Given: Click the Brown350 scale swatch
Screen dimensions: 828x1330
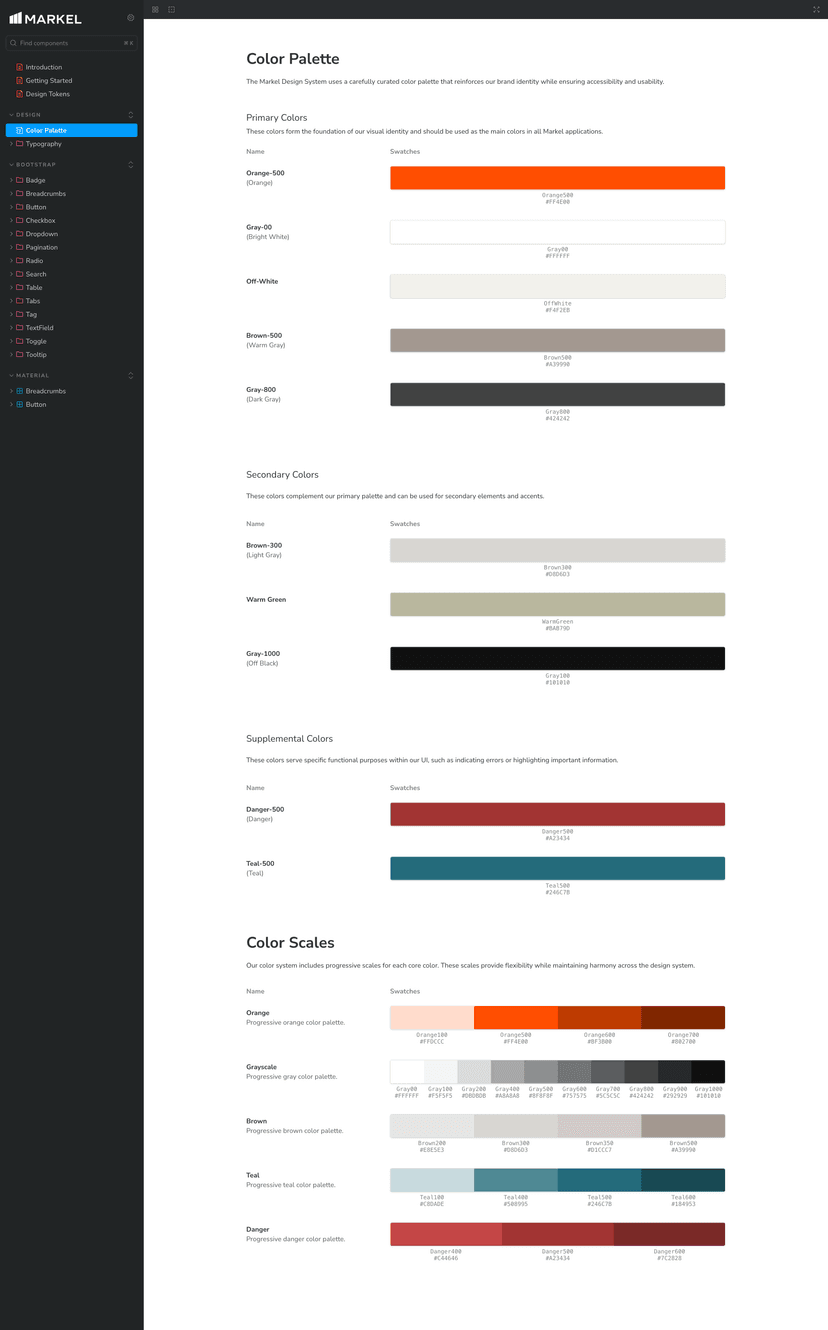Looking at the screenshot, I should click(x=599, y=1126).
